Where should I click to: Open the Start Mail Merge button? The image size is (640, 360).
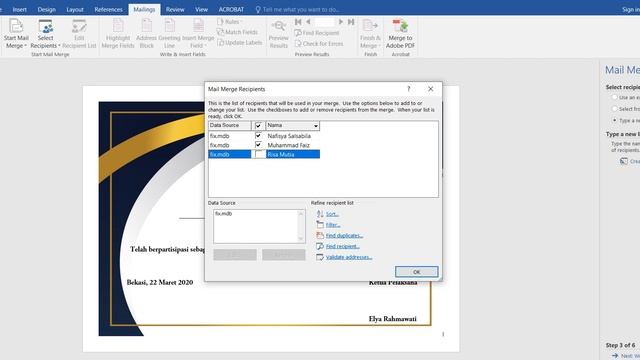[x=16, y=34]
